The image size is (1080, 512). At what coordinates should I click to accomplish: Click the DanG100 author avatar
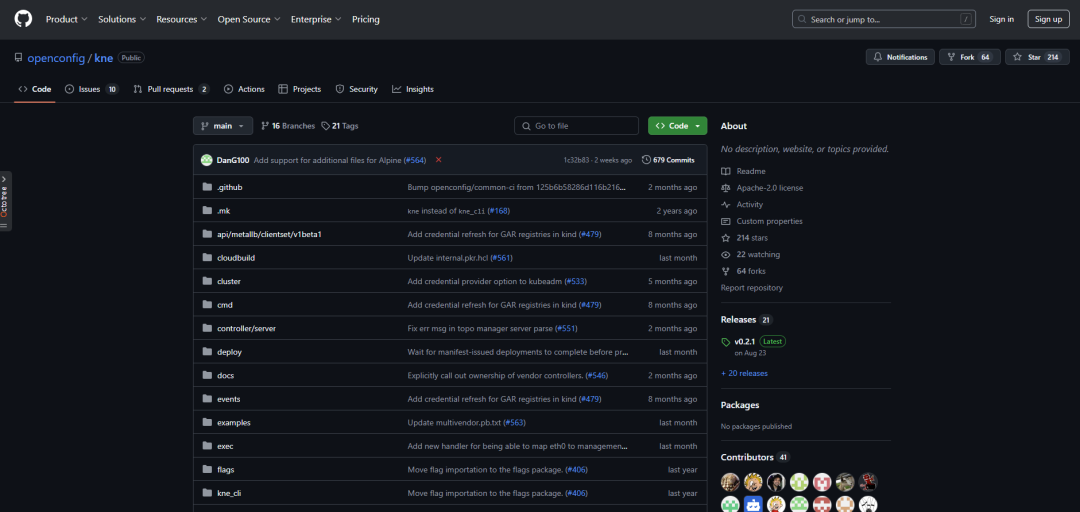pos(207,160)
